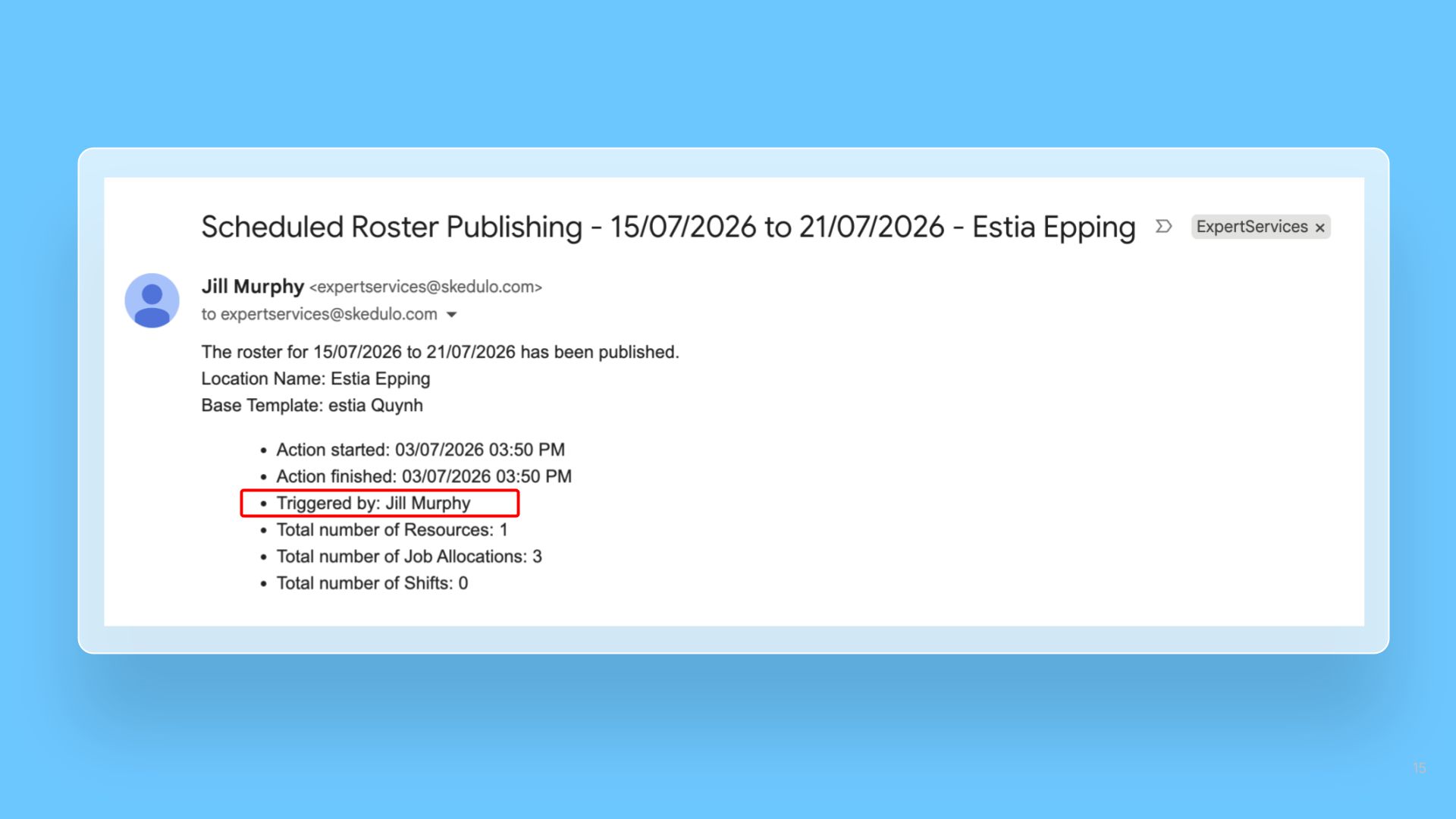Click 'Total number of Job Allocations: 3'

409,556
